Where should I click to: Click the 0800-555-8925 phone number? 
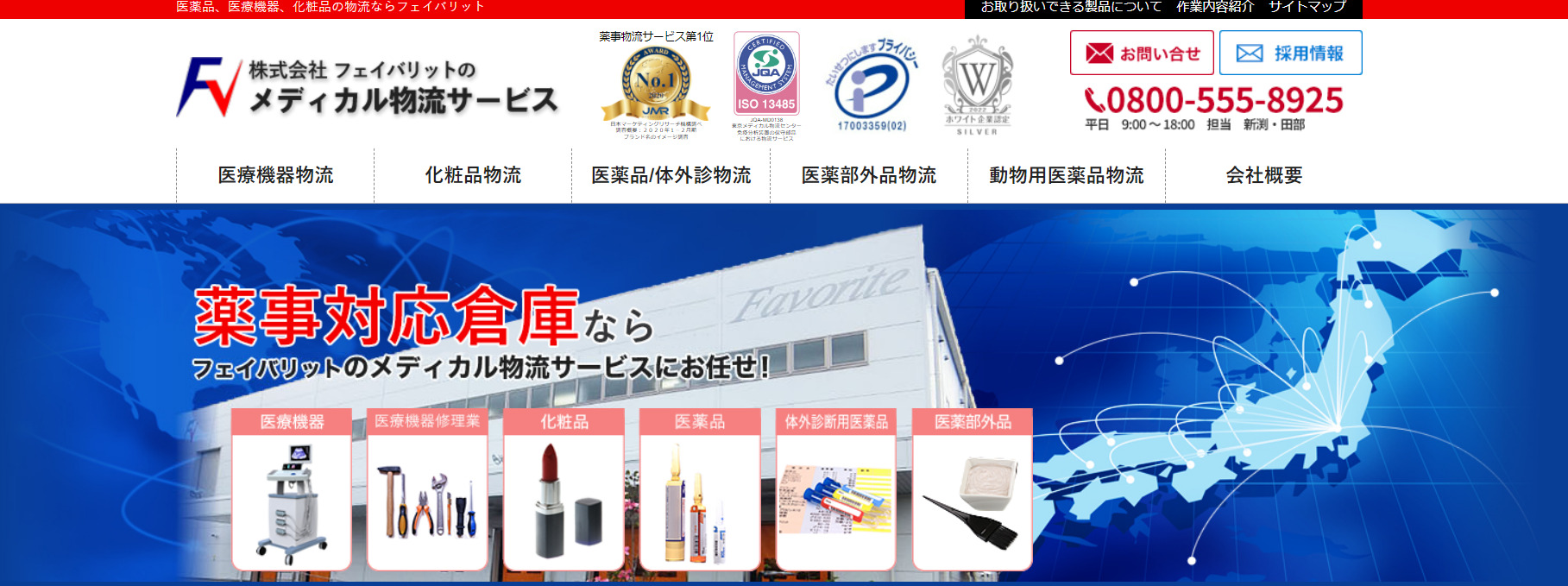coord(1225,101)
